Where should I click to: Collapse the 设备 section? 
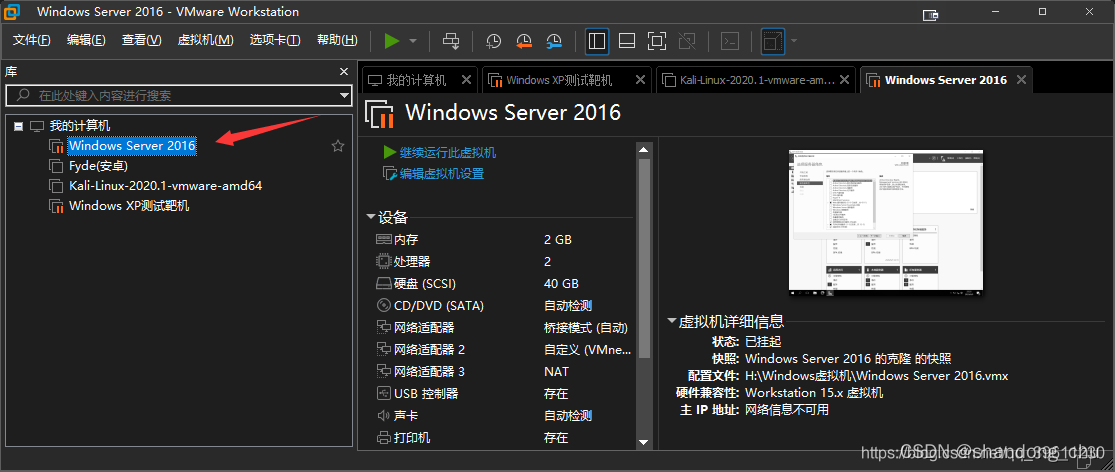[371, 218]
